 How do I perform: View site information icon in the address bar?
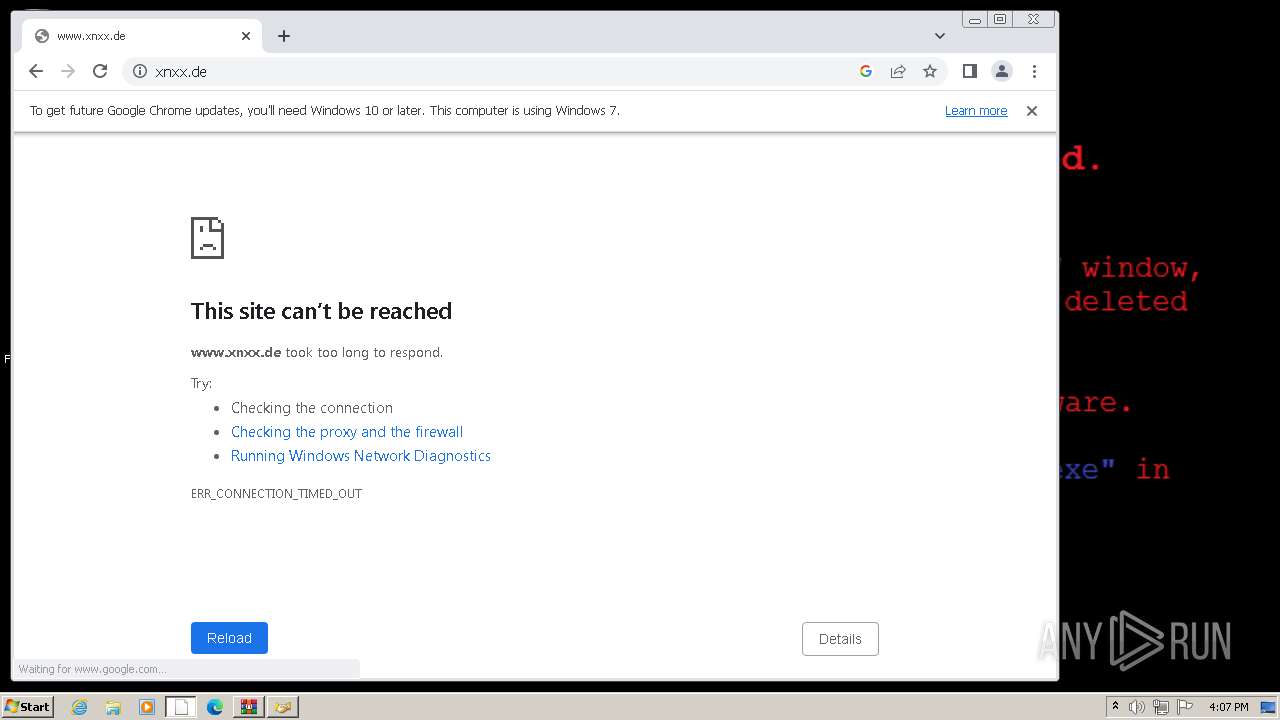point(140,71)
